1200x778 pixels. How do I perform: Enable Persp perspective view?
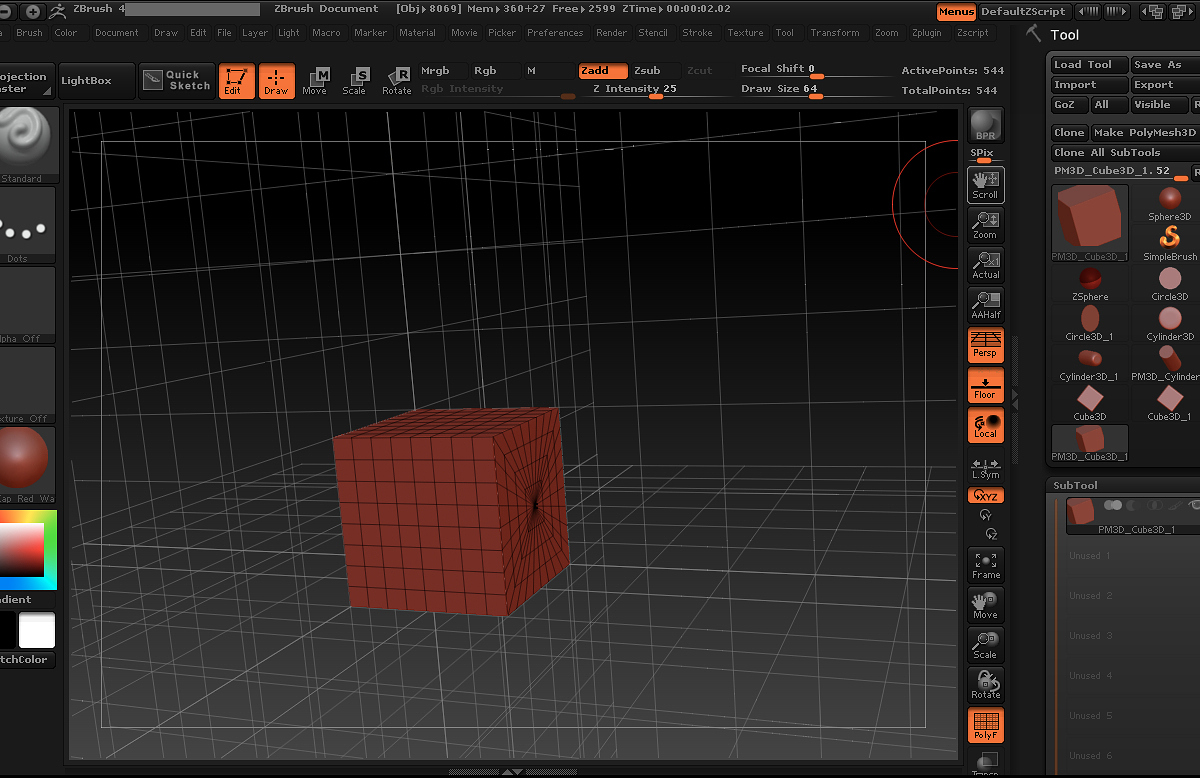tap(985, 345)
